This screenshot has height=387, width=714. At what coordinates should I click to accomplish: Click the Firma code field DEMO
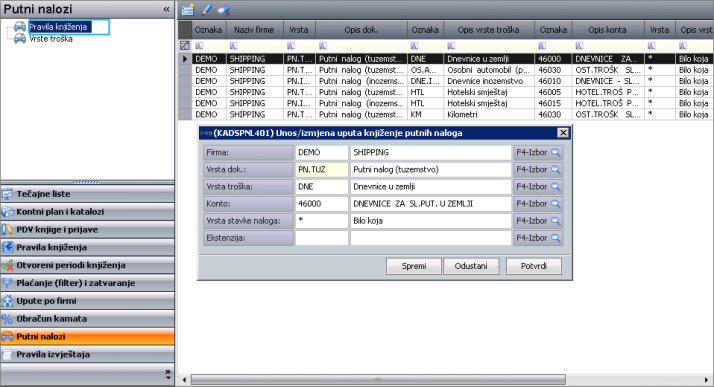coord(321,153)
